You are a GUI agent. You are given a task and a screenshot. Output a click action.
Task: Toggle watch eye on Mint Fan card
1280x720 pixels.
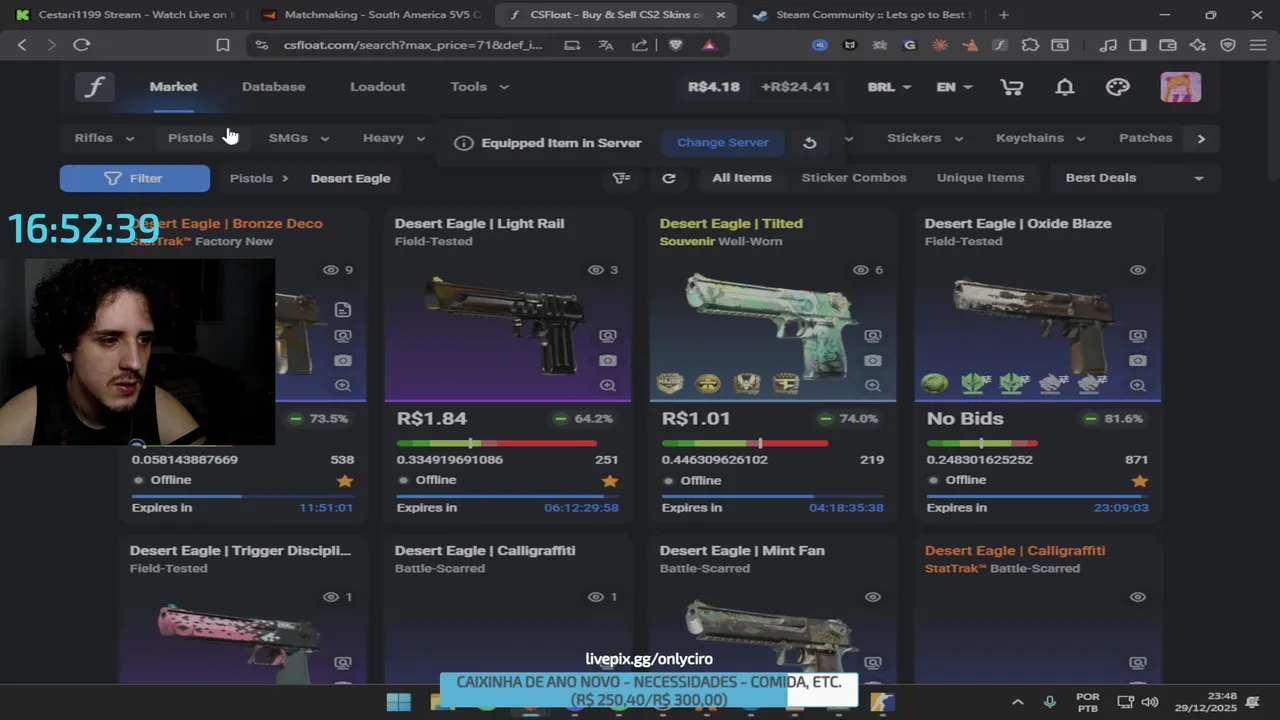[873, 597]
